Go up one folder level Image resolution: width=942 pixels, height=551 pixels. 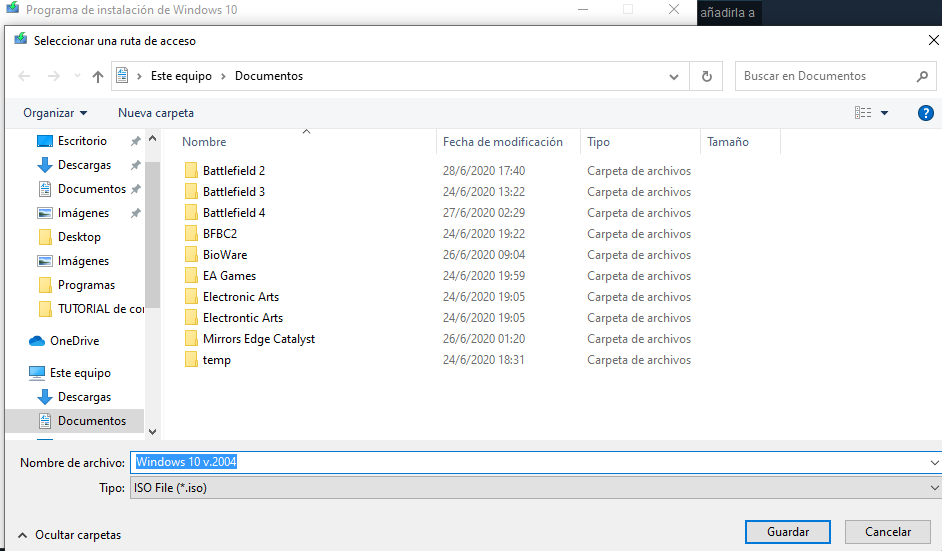pyautogui.click(x=97, y=76)
